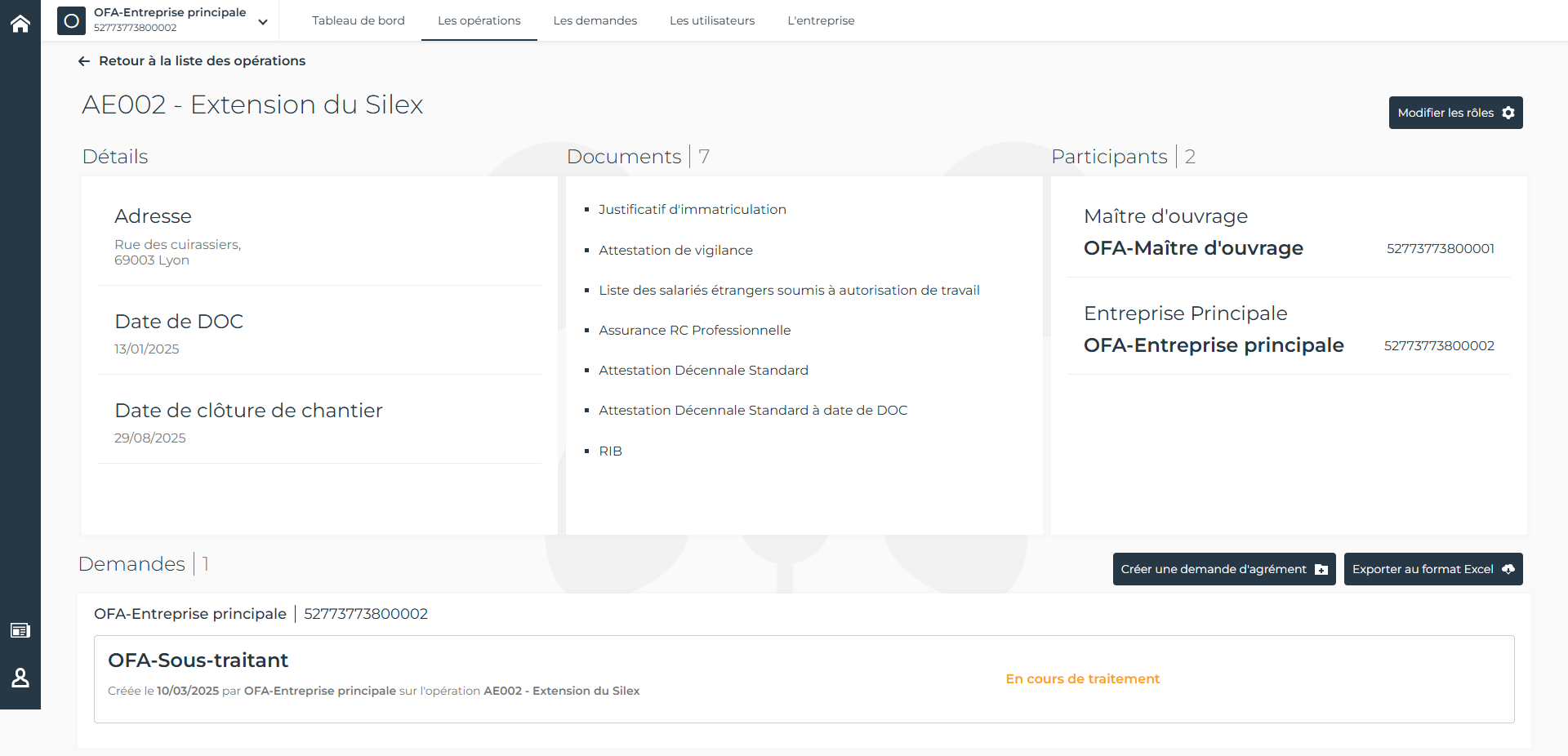Click the OFA-Entreprise principale logo avatar
1568x756 pixels.
tap(71, 21)
